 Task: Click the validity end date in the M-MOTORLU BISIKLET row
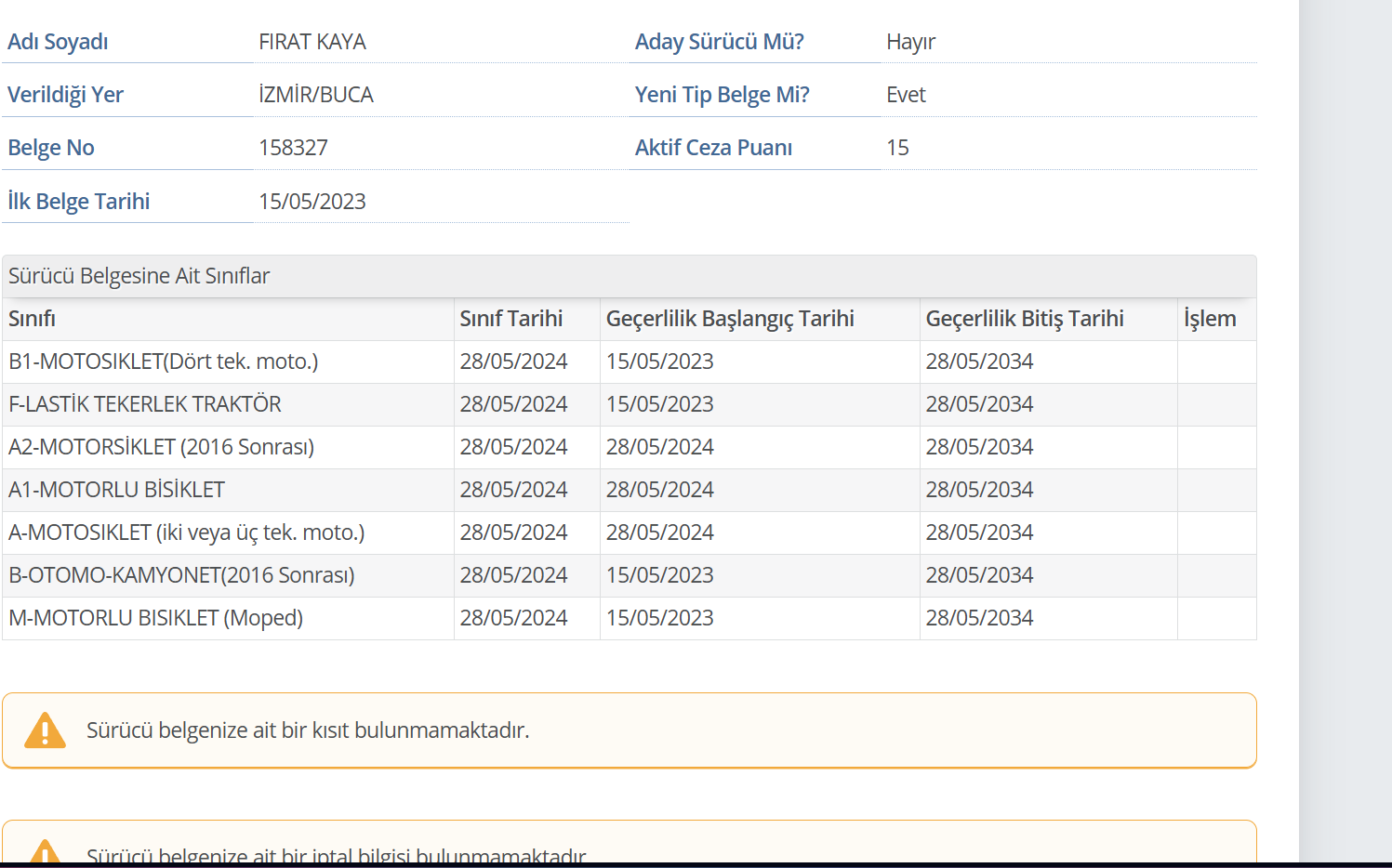[x=979, y=618]
